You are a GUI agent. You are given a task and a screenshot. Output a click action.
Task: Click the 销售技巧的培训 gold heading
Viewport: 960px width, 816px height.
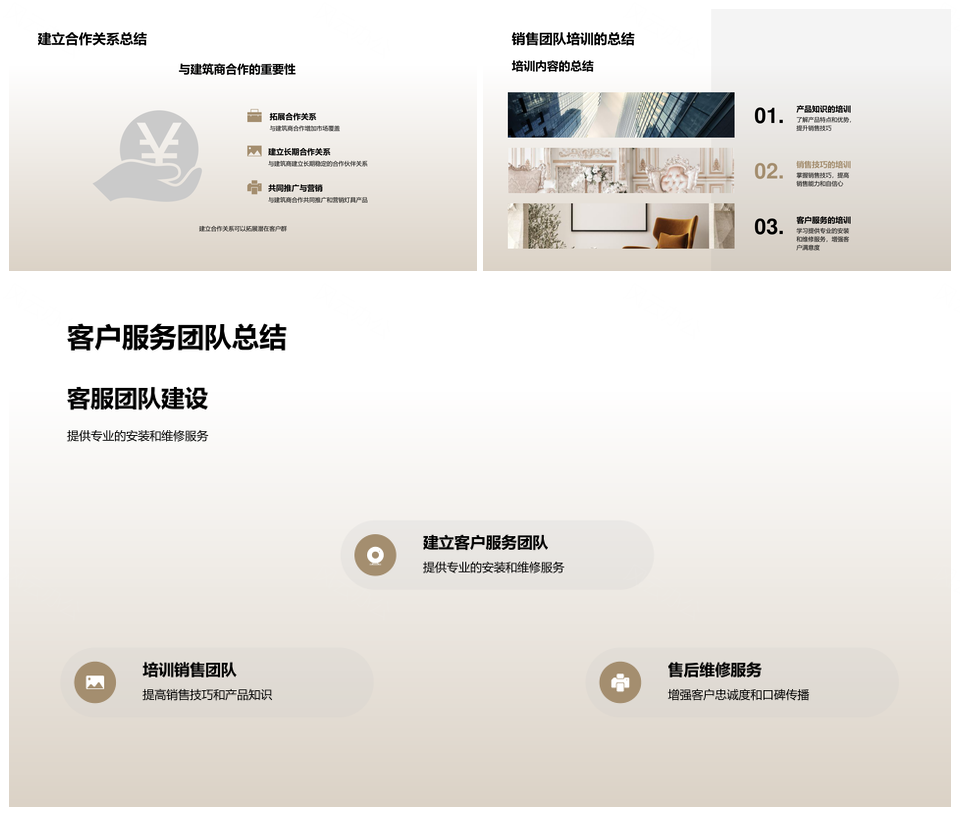(x=823, y=165)
